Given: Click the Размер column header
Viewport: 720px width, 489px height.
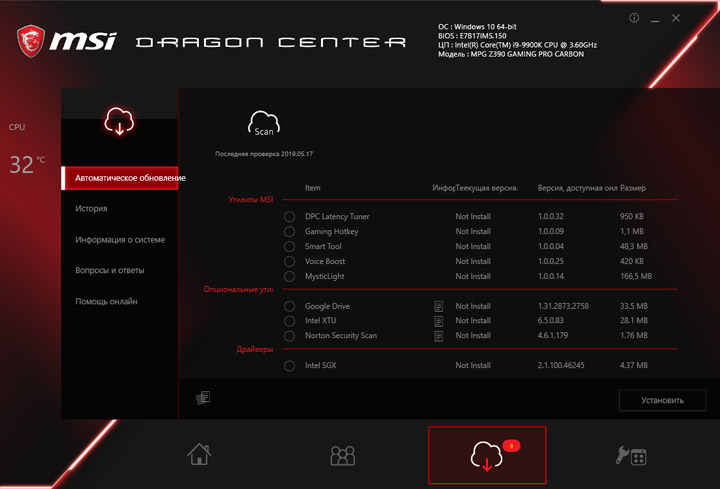Looking at the screenshot, I should coord(633,188).
